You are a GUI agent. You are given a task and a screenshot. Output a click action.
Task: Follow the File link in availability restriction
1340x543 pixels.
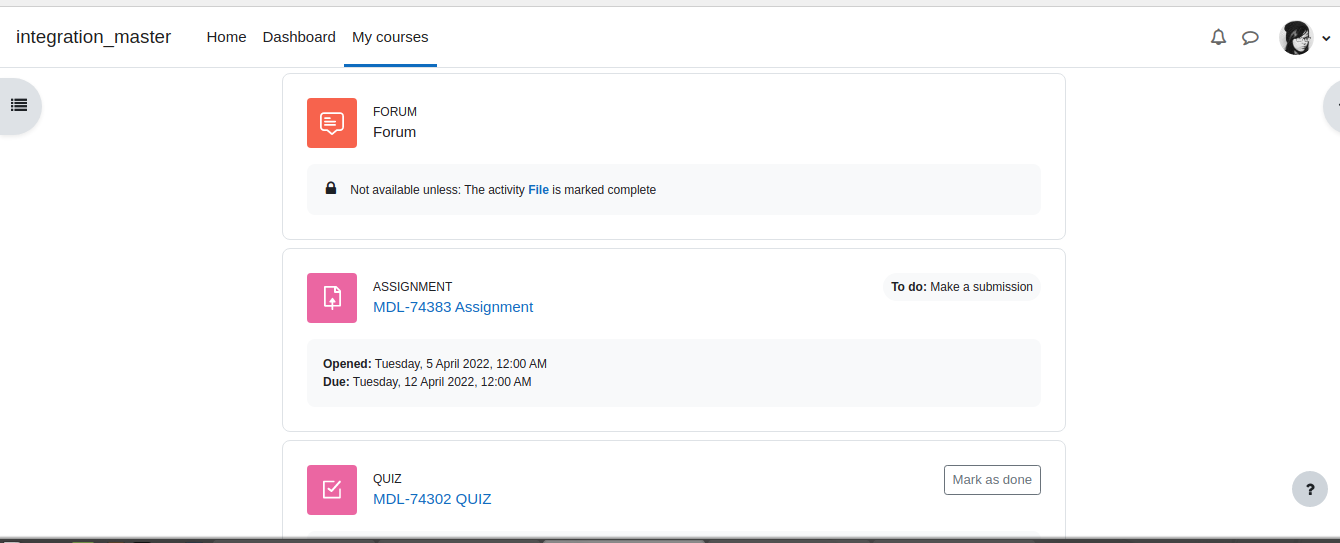tap(538, 190)
